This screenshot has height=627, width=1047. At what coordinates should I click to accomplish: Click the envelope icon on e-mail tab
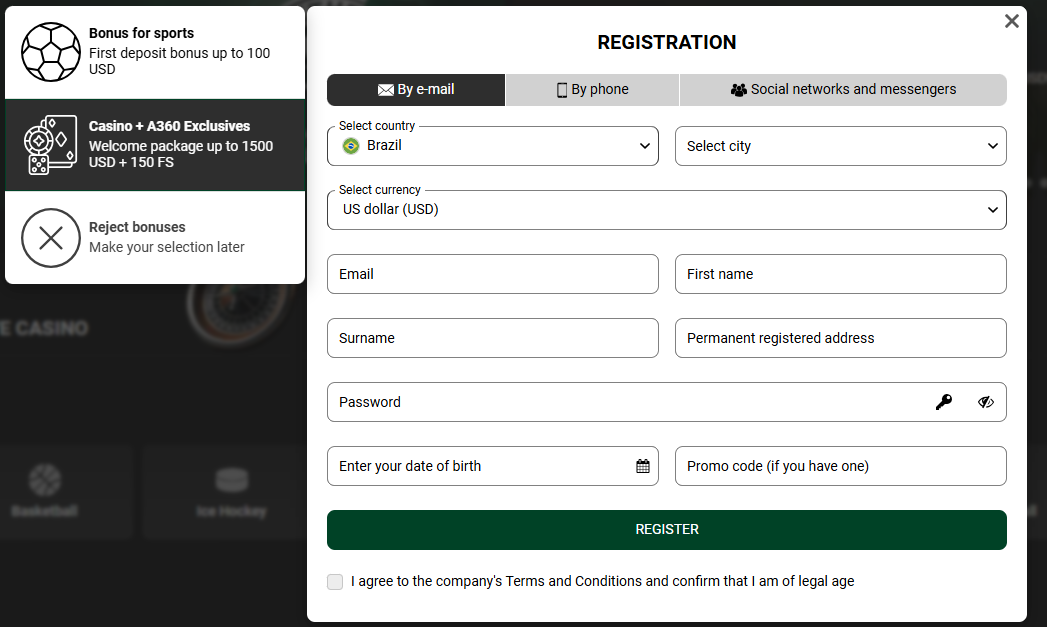point(385,89)
